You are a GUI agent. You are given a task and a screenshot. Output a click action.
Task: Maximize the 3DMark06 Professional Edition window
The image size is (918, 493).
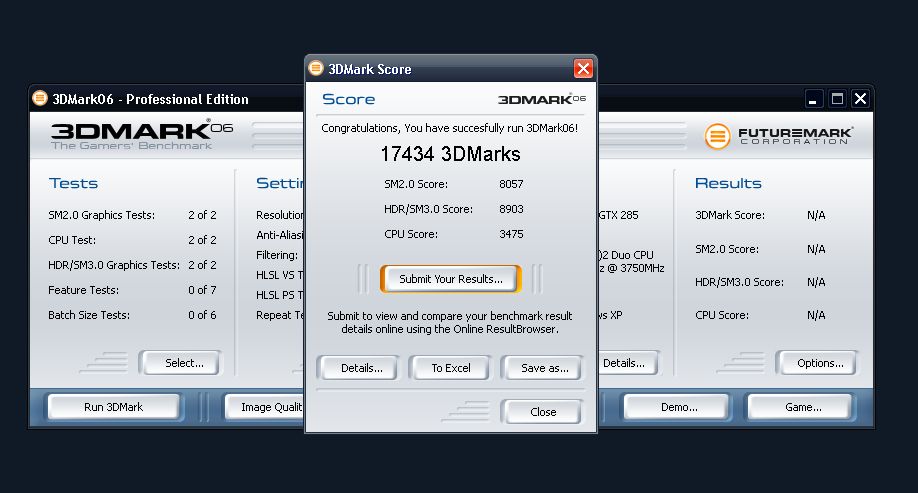pos(837,99)
